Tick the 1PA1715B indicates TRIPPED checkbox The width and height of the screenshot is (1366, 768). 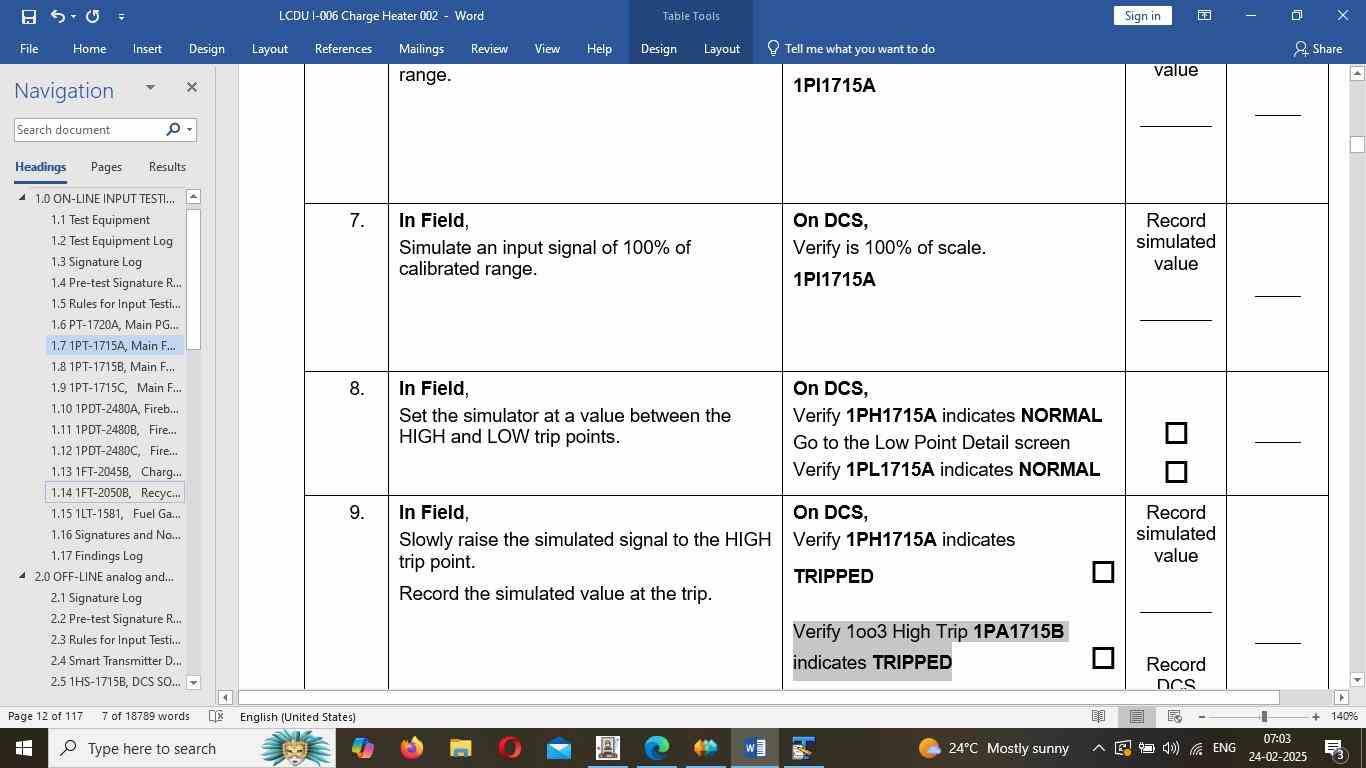(1103, 658)
